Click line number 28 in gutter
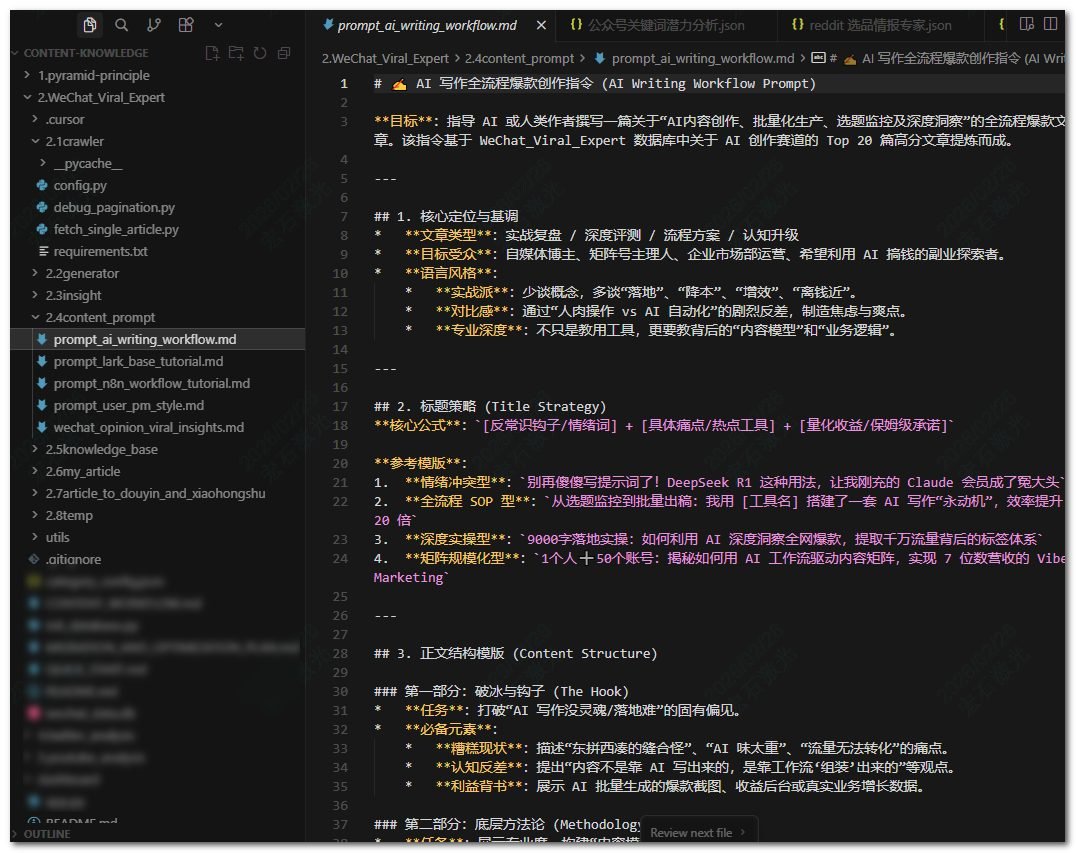 point(340,653)
